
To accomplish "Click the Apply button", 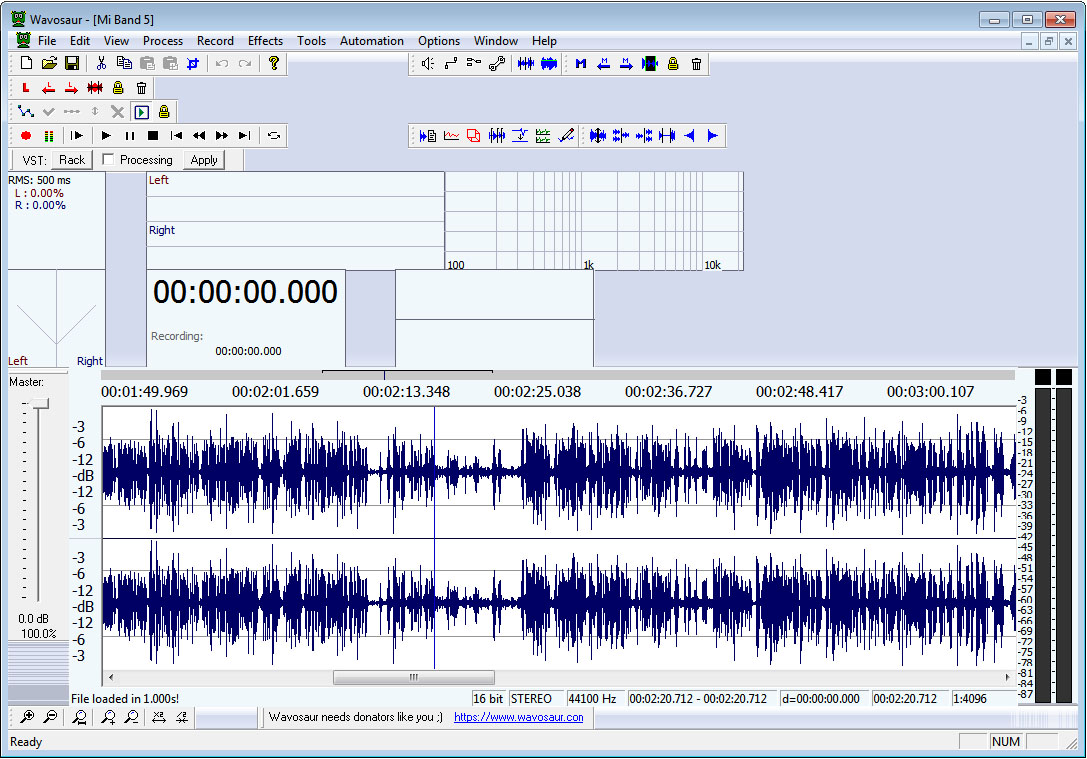I will click(x=203, y=160).
